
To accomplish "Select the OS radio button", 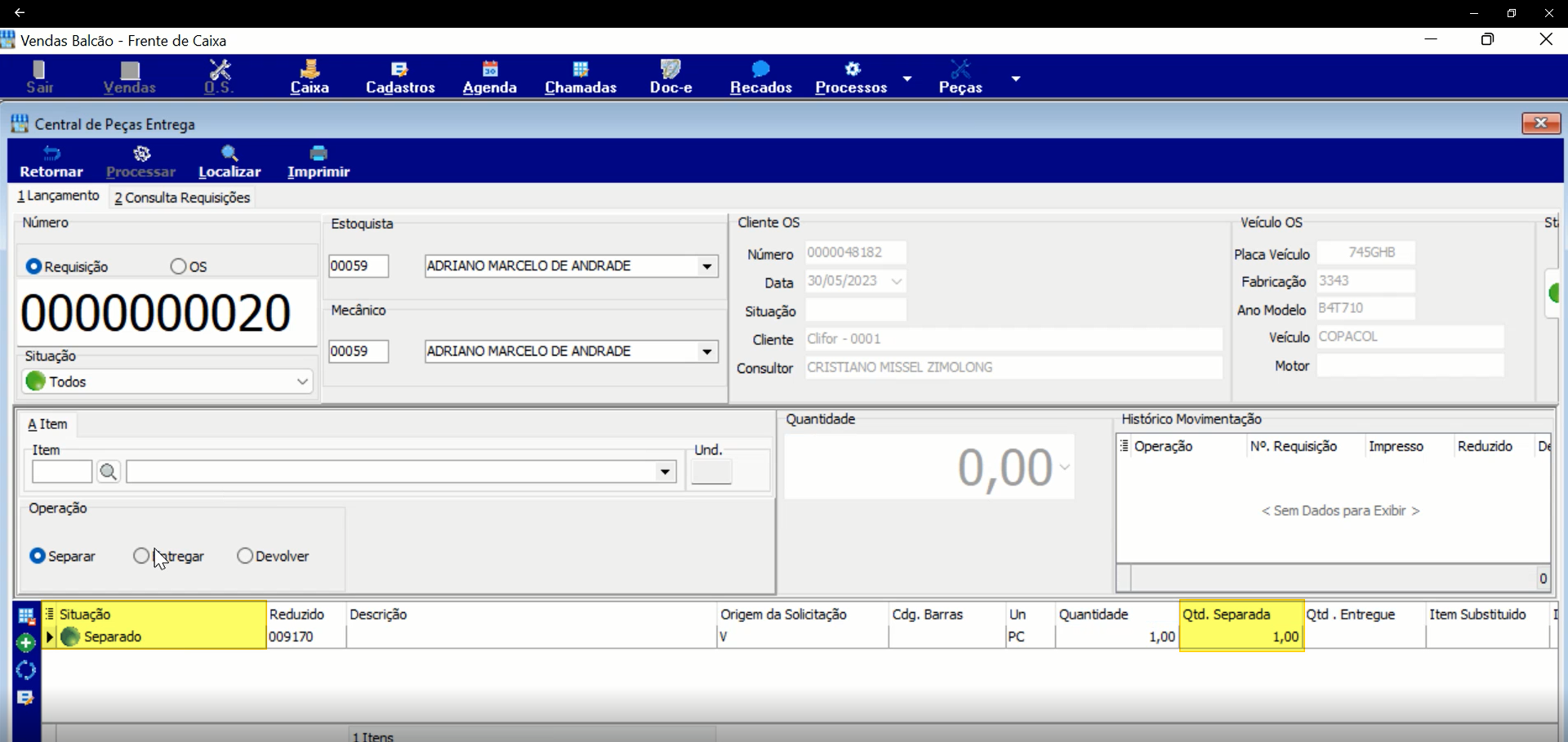I will pyautogui.click(x=178, y=266).
